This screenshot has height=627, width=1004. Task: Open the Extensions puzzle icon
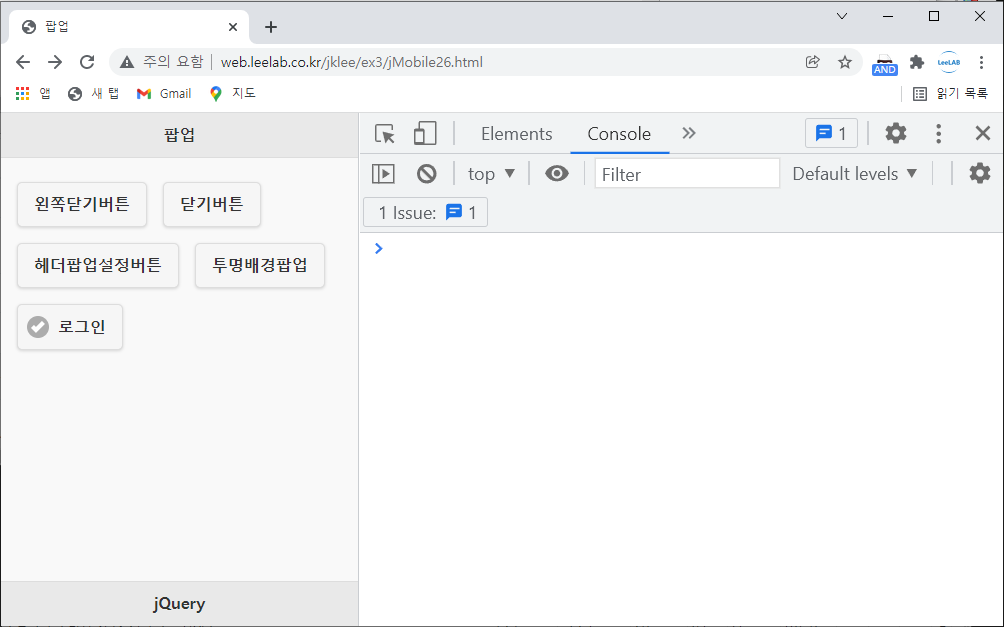[917, 62]
